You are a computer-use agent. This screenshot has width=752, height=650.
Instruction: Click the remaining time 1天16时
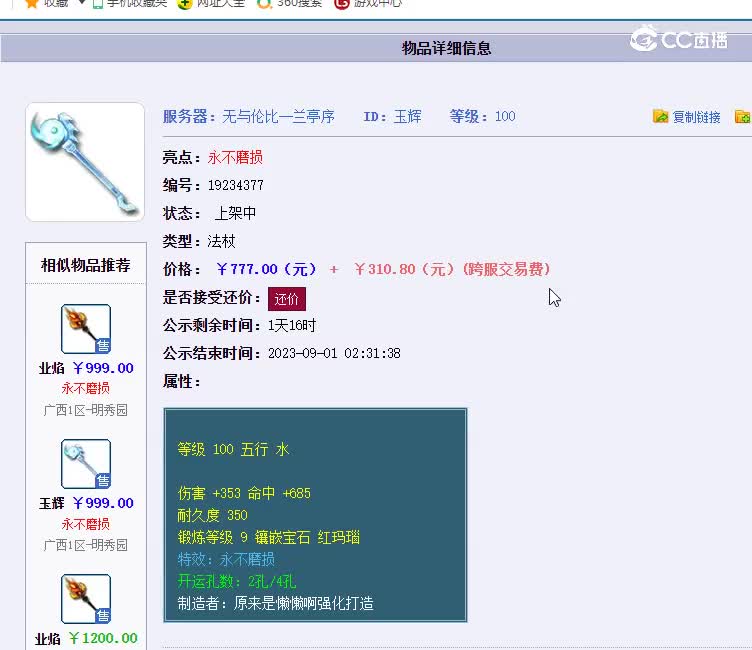pyautogui.click(x=292, y=326)
